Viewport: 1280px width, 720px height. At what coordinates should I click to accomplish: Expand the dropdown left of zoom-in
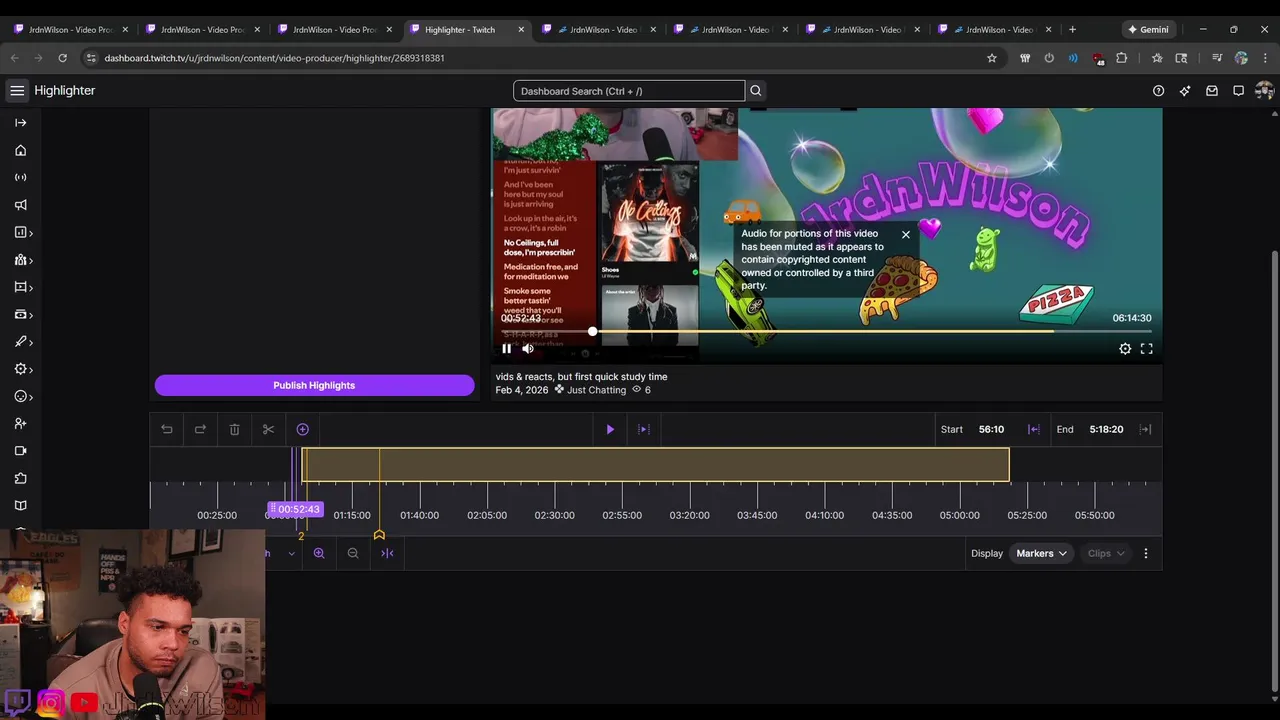(291, 553)
